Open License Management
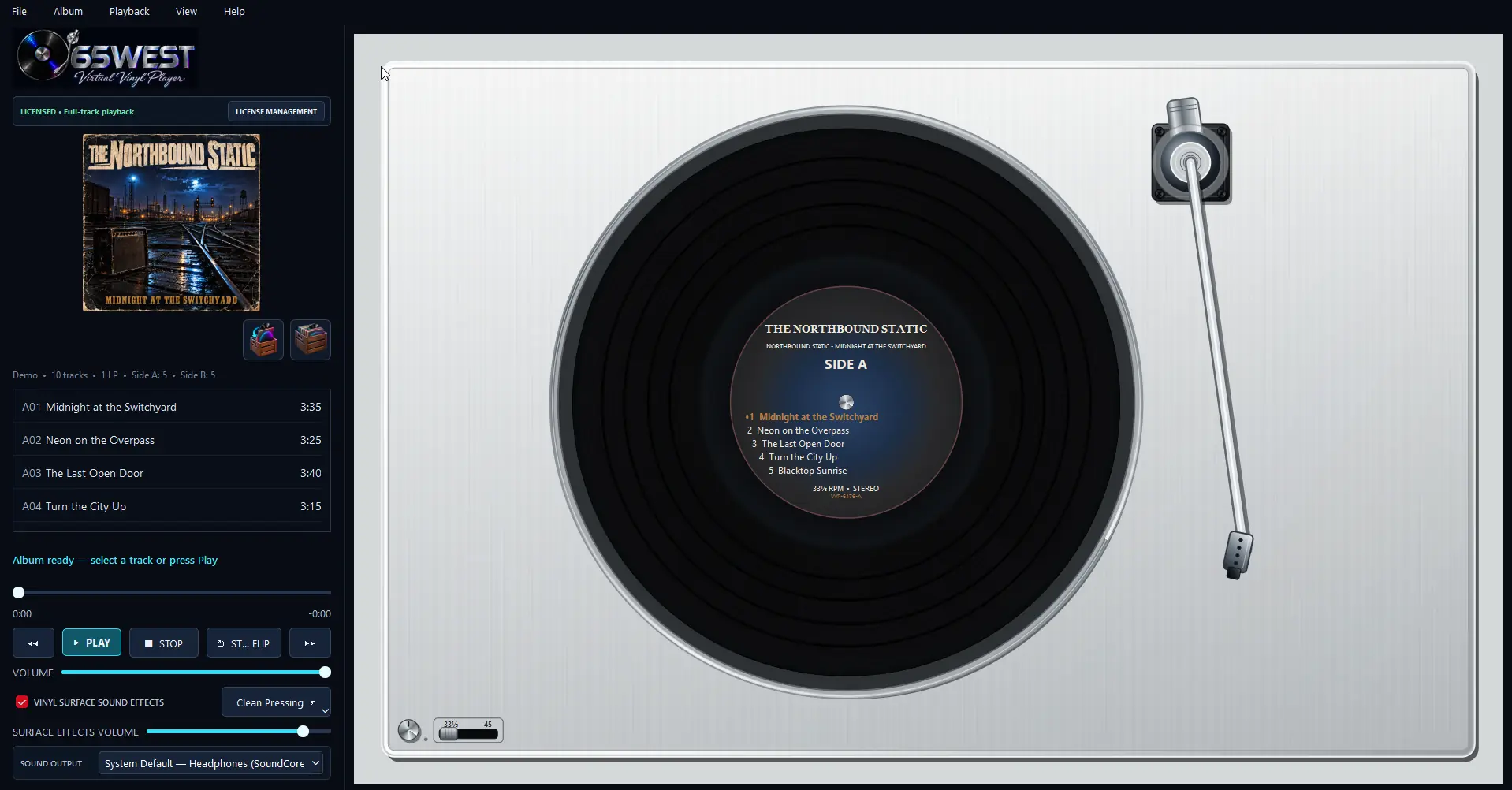The image size is (1512, 790). coord(276,111)
